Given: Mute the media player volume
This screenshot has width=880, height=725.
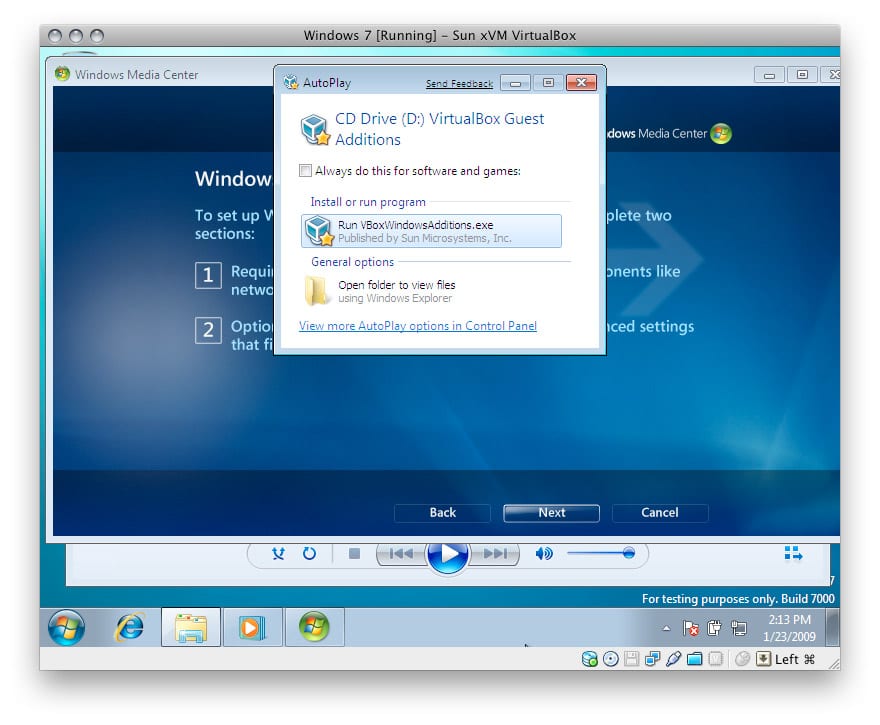Looking at the screenshot, I should pos(543,554).
